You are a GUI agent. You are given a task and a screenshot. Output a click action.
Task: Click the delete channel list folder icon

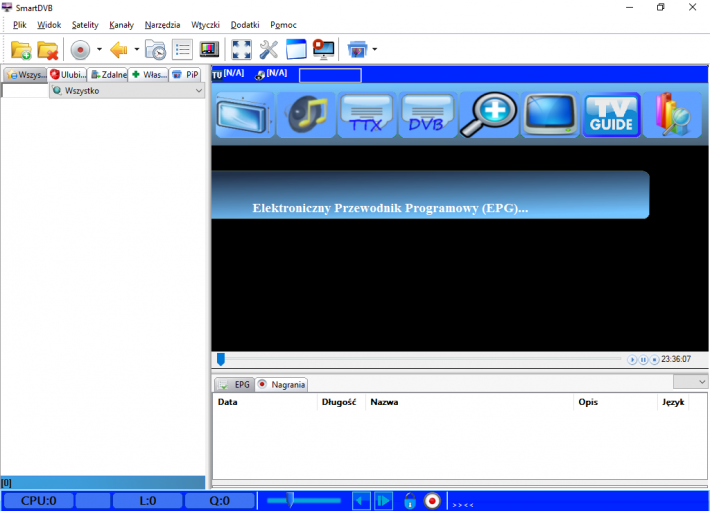tap(48, 50)
